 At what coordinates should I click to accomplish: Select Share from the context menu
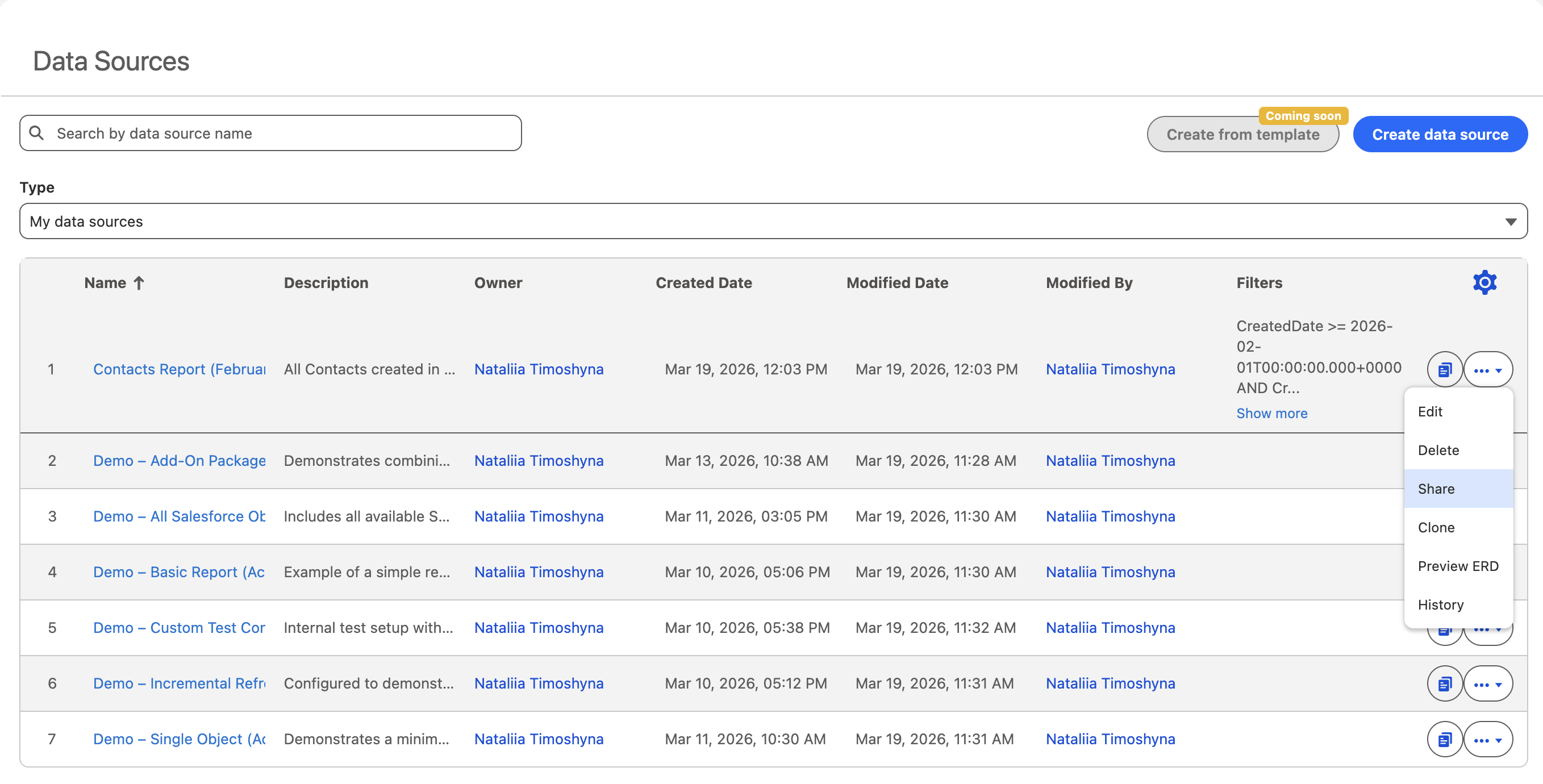tap(1436, 489)
